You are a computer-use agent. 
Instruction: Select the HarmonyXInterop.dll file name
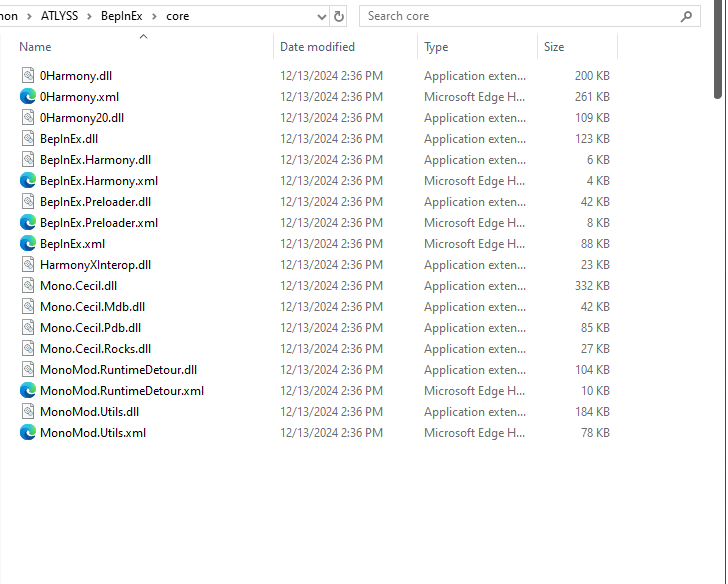pos(95,265)
